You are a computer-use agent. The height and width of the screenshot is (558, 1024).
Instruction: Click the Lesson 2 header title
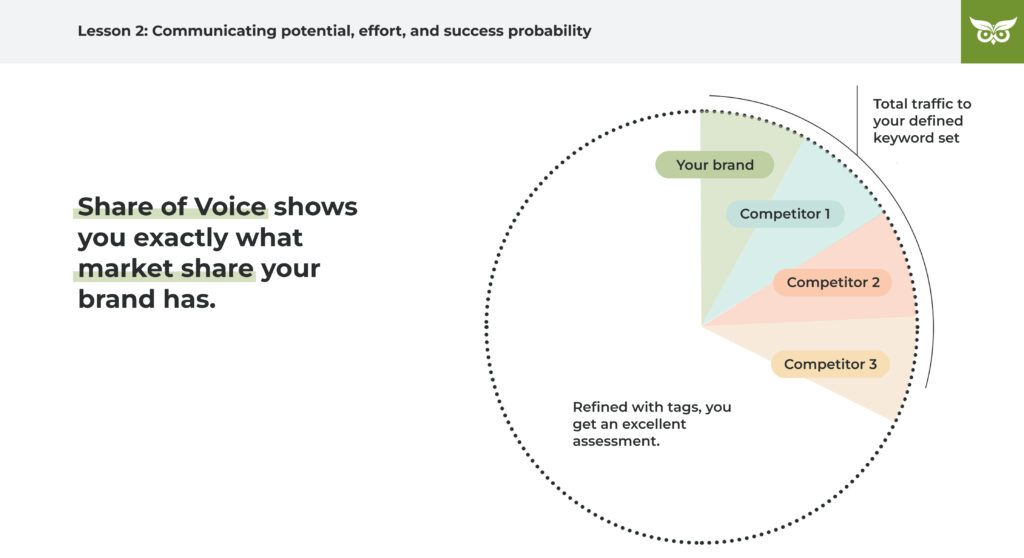pos(334,31)
